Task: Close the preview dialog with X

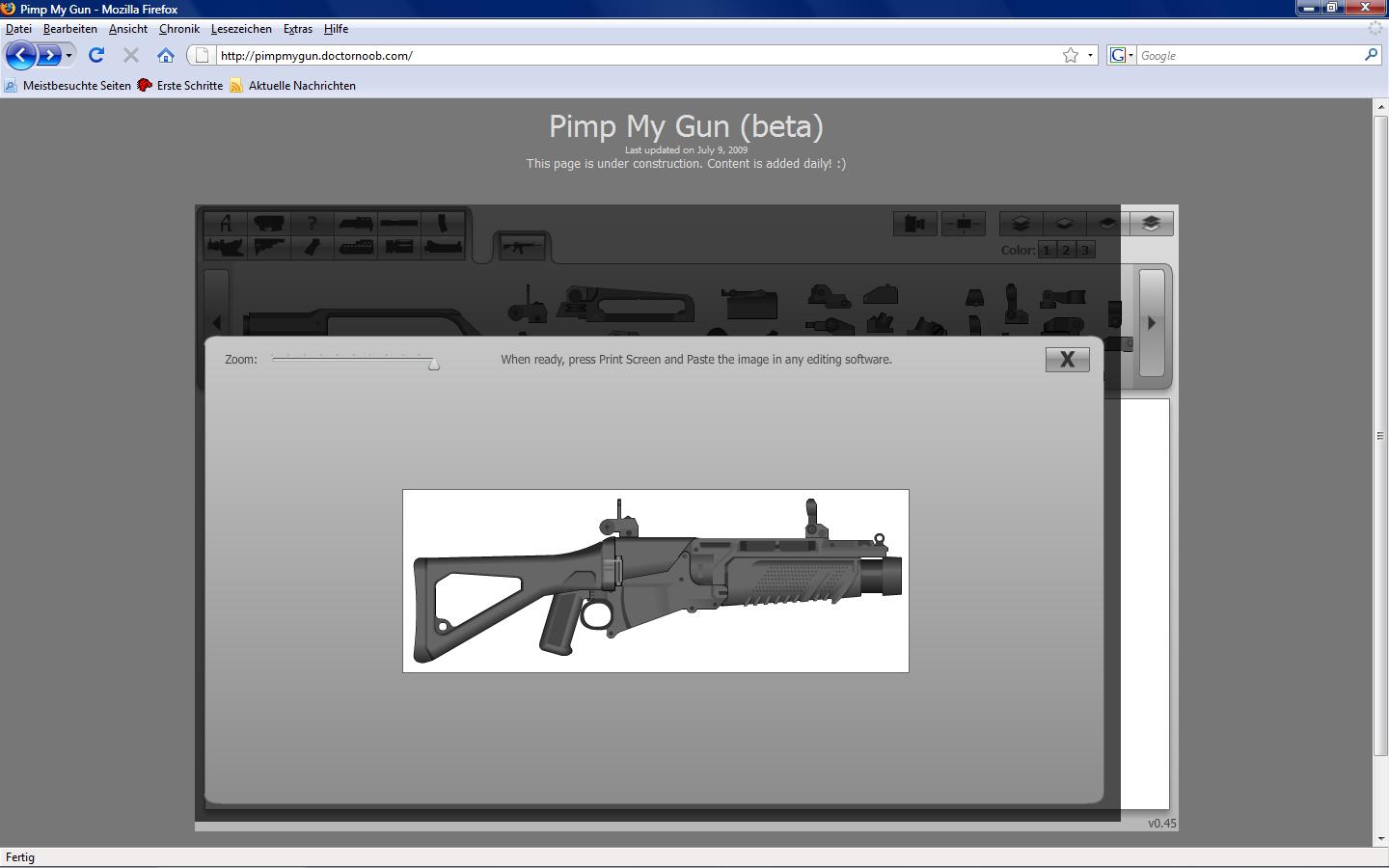Action: pos(1067,359)
